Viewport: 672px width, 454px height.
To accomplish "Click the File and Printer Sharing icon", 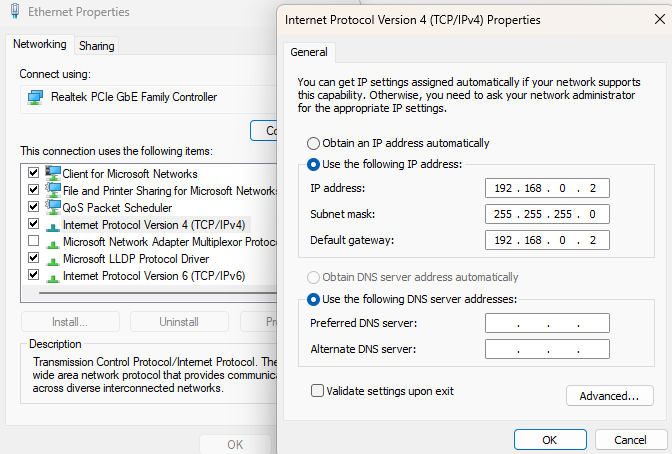I will [x=53, y=190].
